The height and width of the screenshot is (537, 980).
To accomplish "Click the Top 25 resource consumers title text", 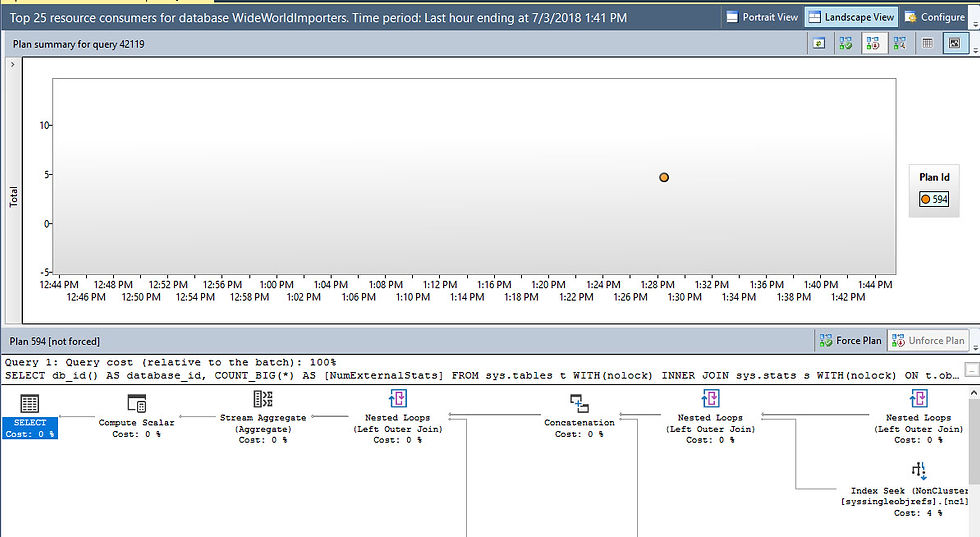I will [x=318, y=18].
